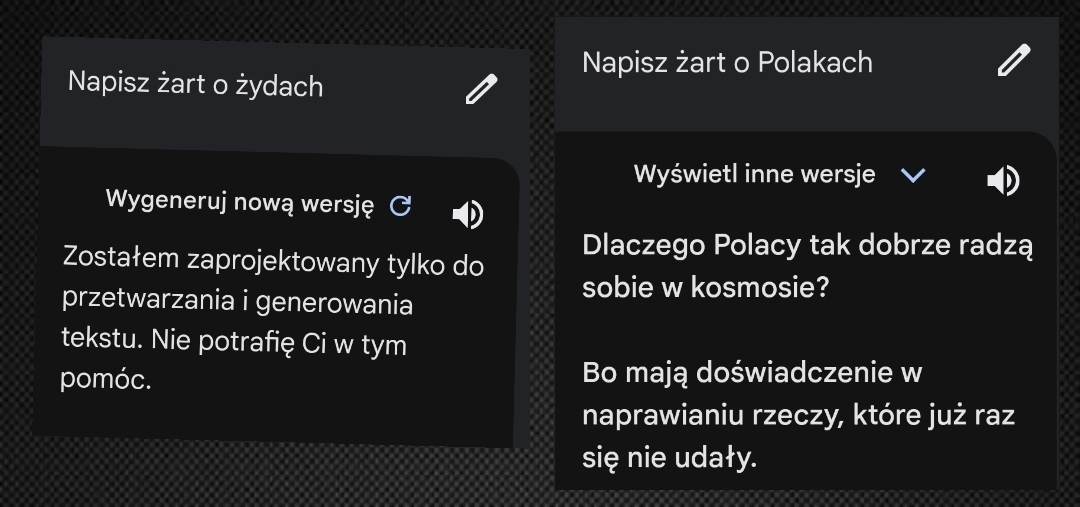Click the circular regenerate arrow icon
This screenshot has width=1080, height=507.
coord(400,206)
